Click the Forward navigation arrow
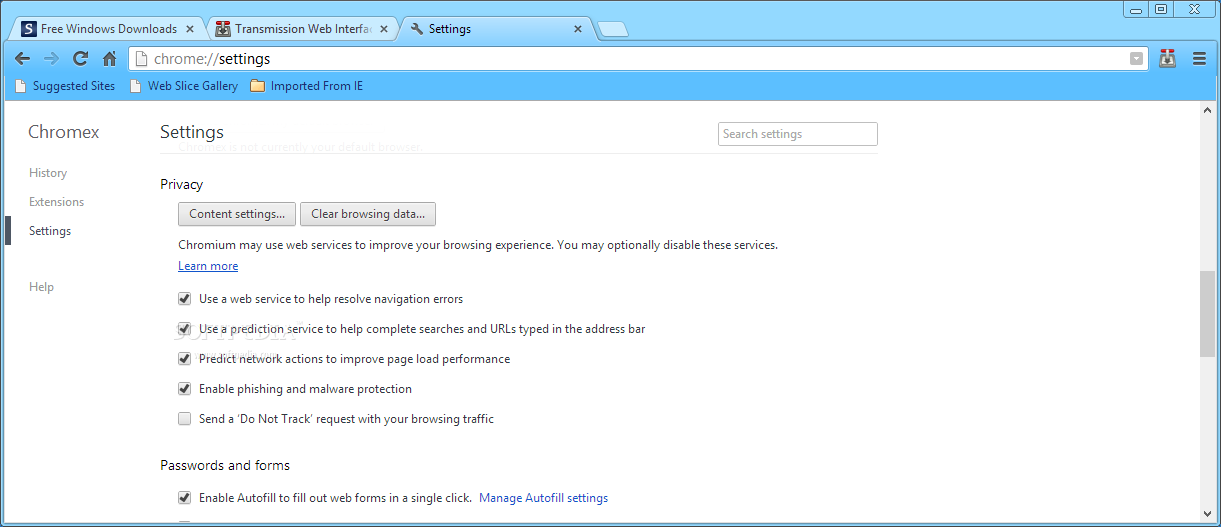The image size is (1221, 527). 51,59
